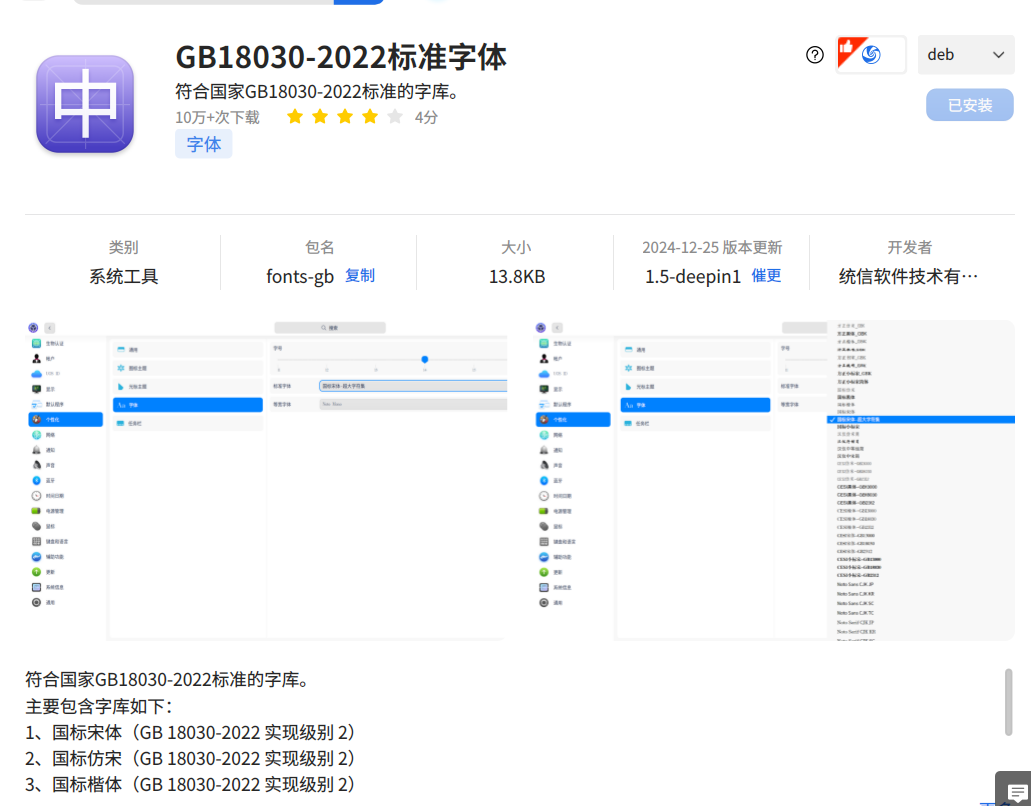Image resolution: width=1031 pixels, height=806 pixels.
Task: Open the deb package format dropdown
Action: [966, 55]
